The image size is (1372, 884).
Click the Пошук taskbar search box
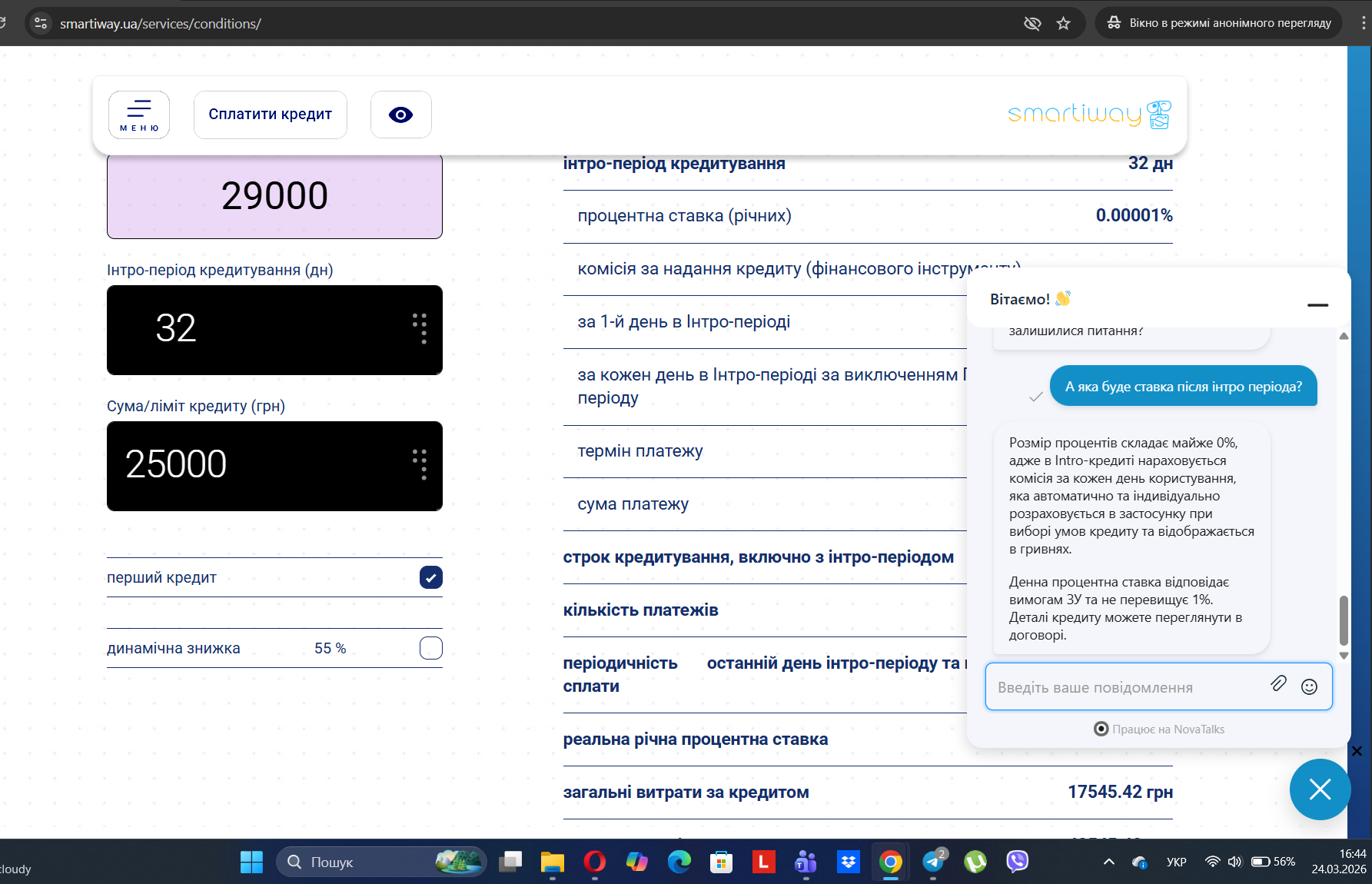[x=382, y=862]
